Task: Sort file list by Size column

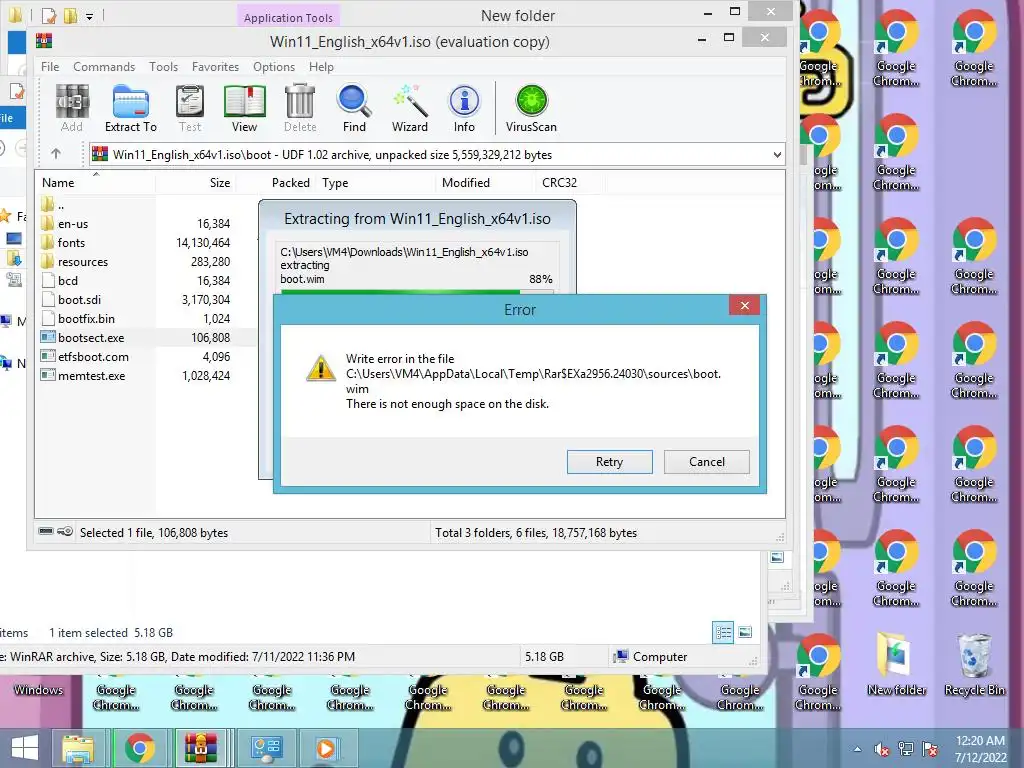Action: point(219,183)
